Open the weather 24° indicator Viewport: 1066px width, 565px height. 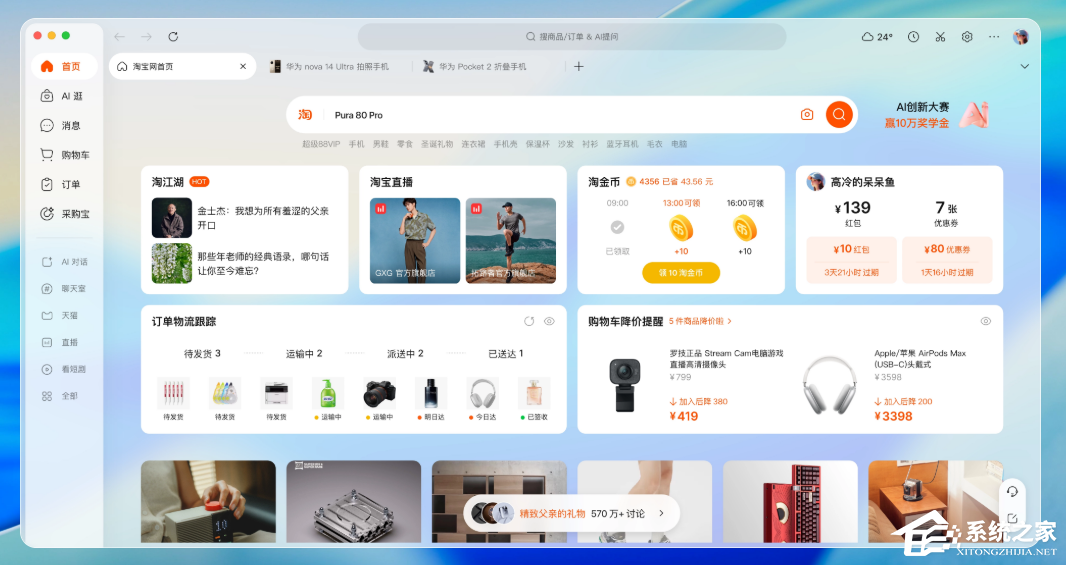pyautogui.click(x=877, y=37)
